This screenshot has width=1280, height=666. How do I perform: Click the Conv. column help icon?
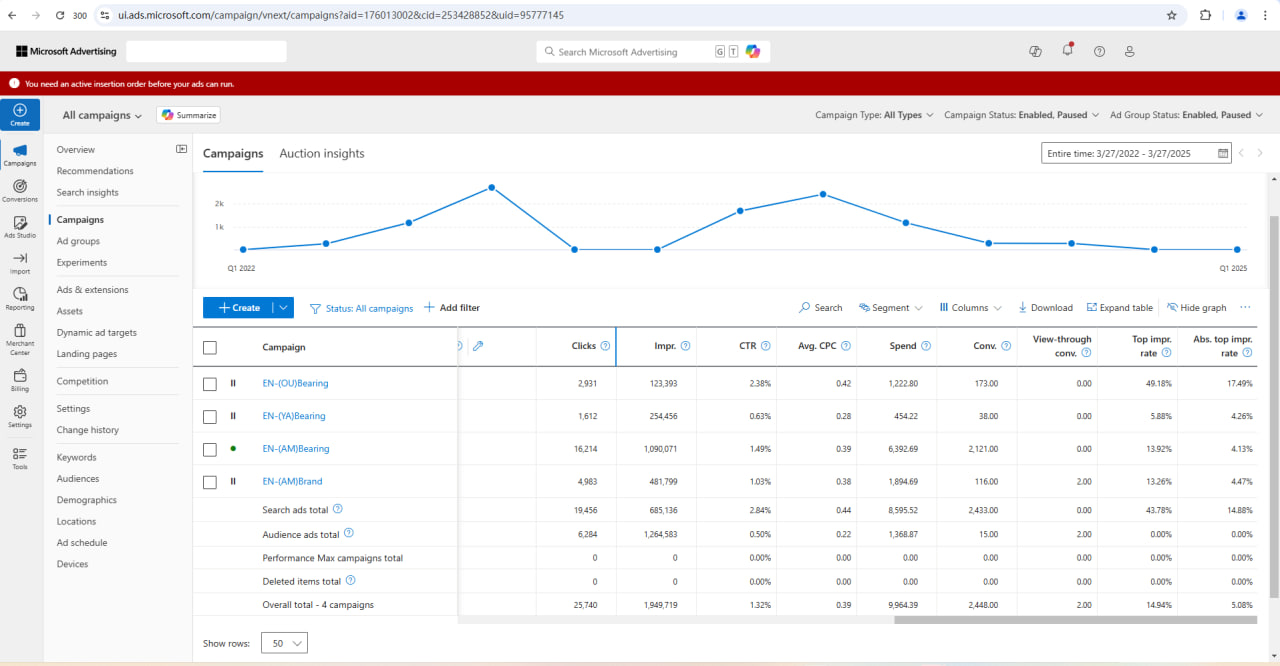tap(1006, 346)
